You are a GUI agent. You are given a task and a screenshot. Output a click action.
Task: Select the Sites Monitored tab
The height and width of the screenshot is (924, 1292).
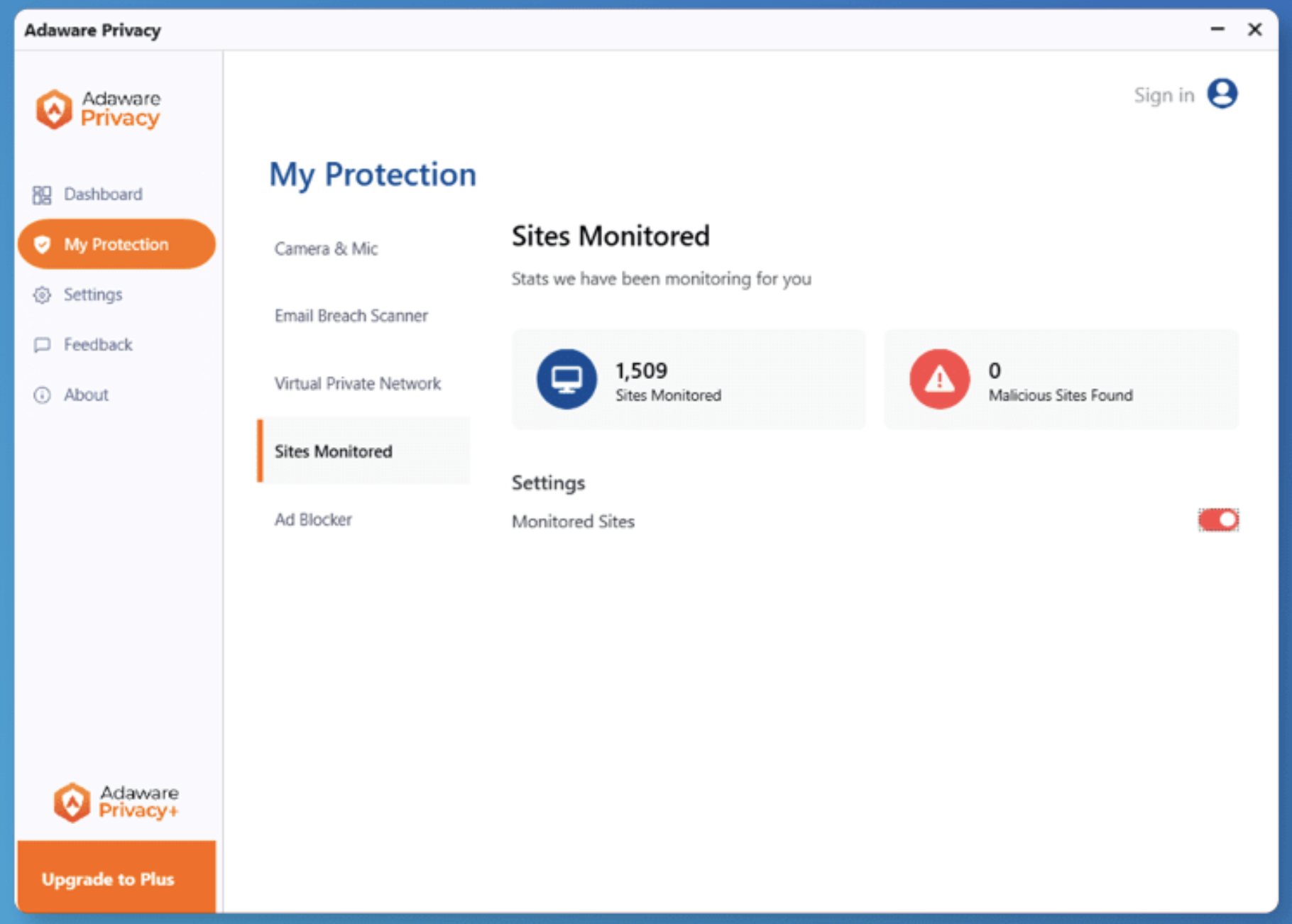(x=363, y=451)
